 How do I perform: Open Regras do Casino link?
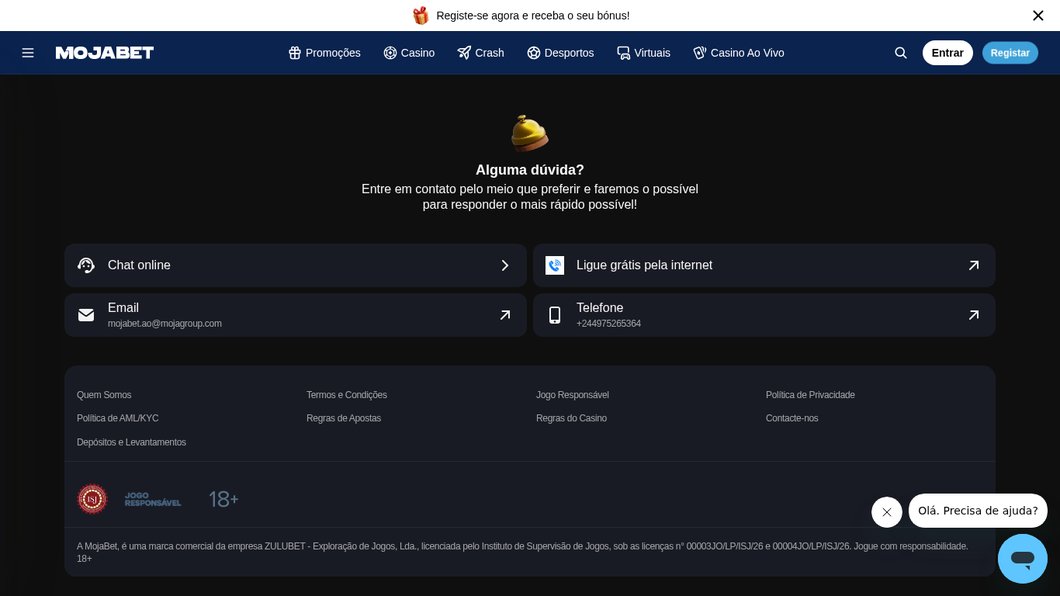pyautogui.click(x=571, y=418)
